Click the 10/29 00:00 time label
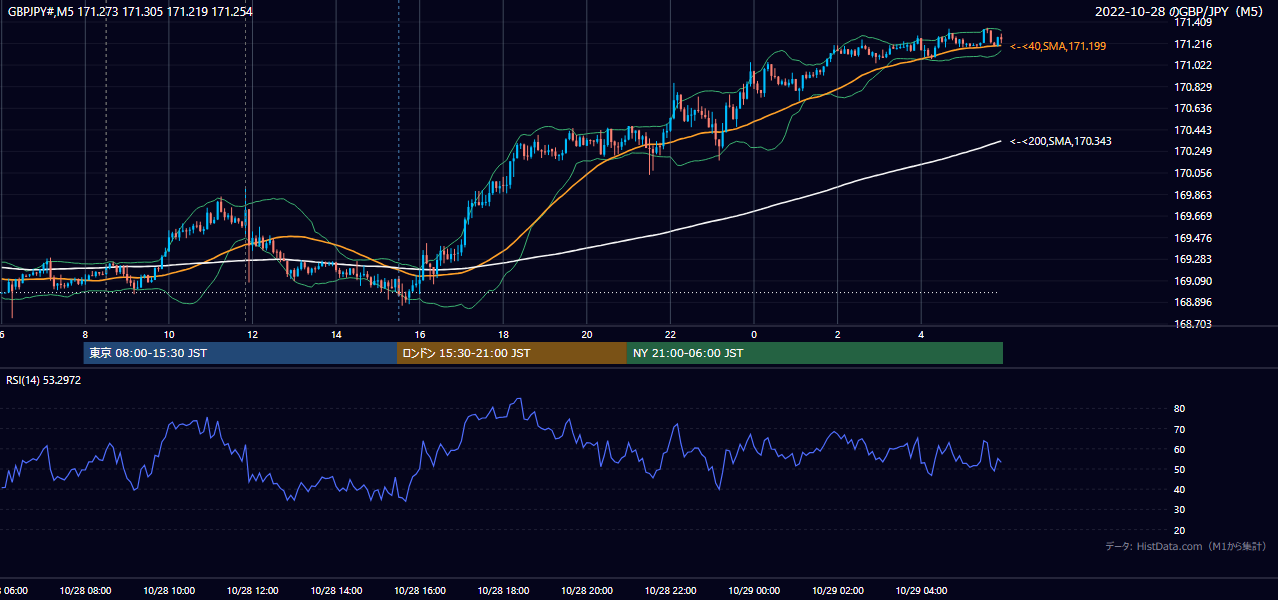This screenshot has height=600, width=1278. tap(754, 590)
